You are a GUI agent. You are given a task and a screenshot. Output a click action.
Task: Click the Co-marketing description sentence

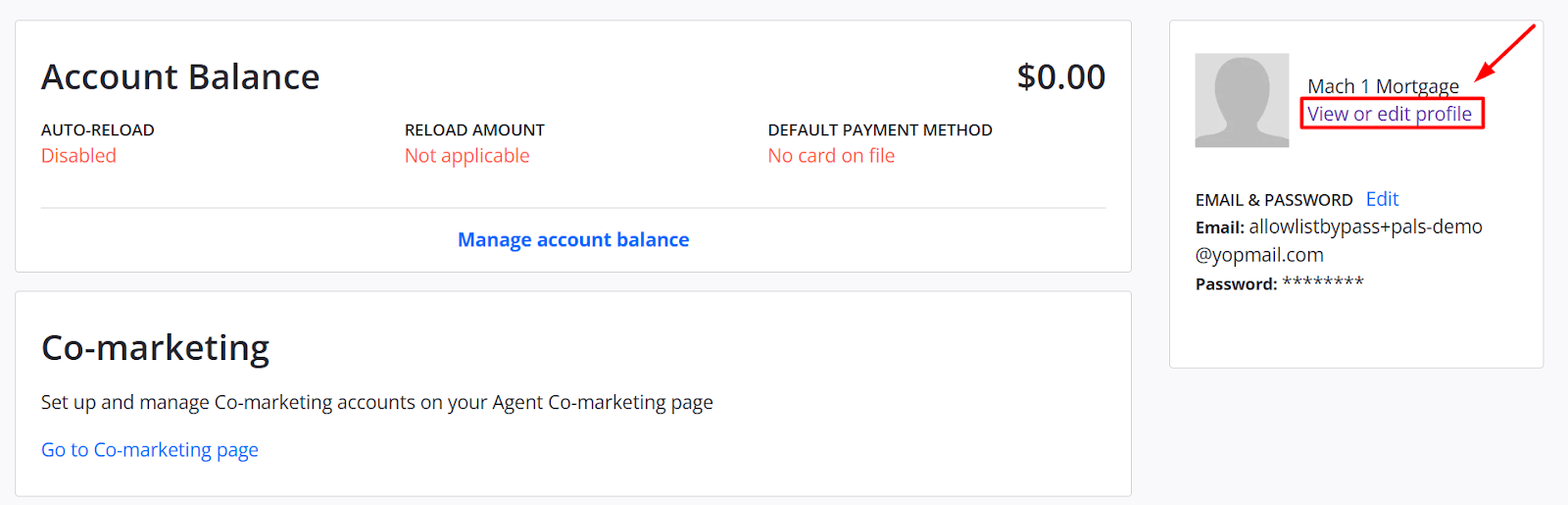pos(377,403)
